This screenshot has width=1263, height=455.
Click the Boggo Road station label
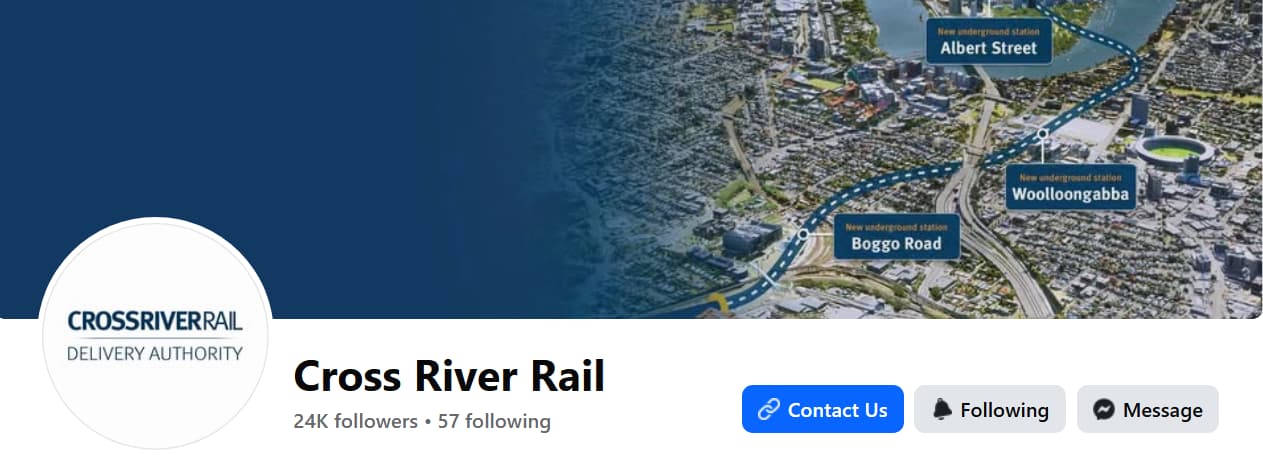point(896,237)
